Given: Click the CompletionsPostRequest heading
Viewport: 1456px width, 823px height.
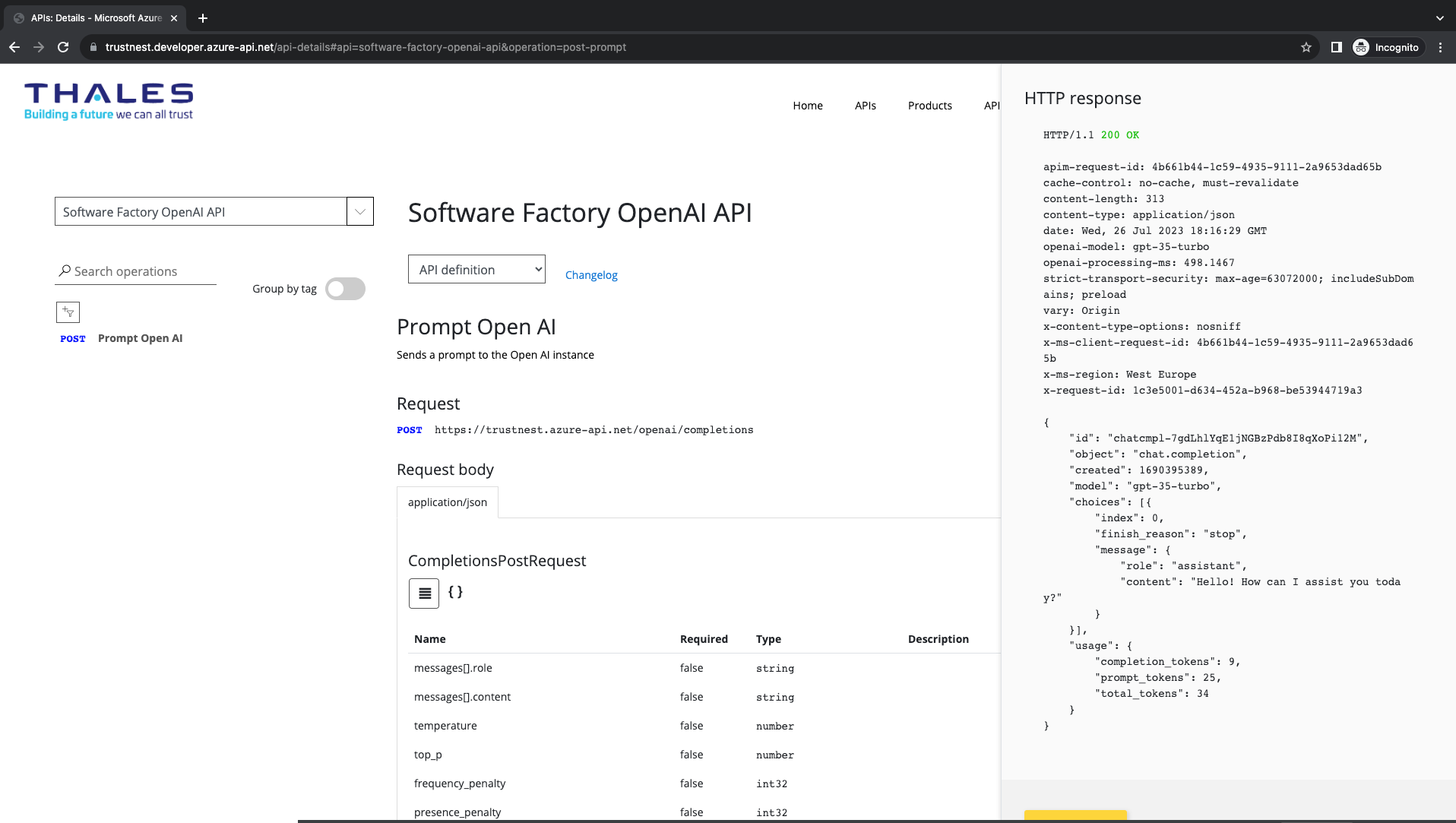Looking at the screenshot, I should coord(497,561).
